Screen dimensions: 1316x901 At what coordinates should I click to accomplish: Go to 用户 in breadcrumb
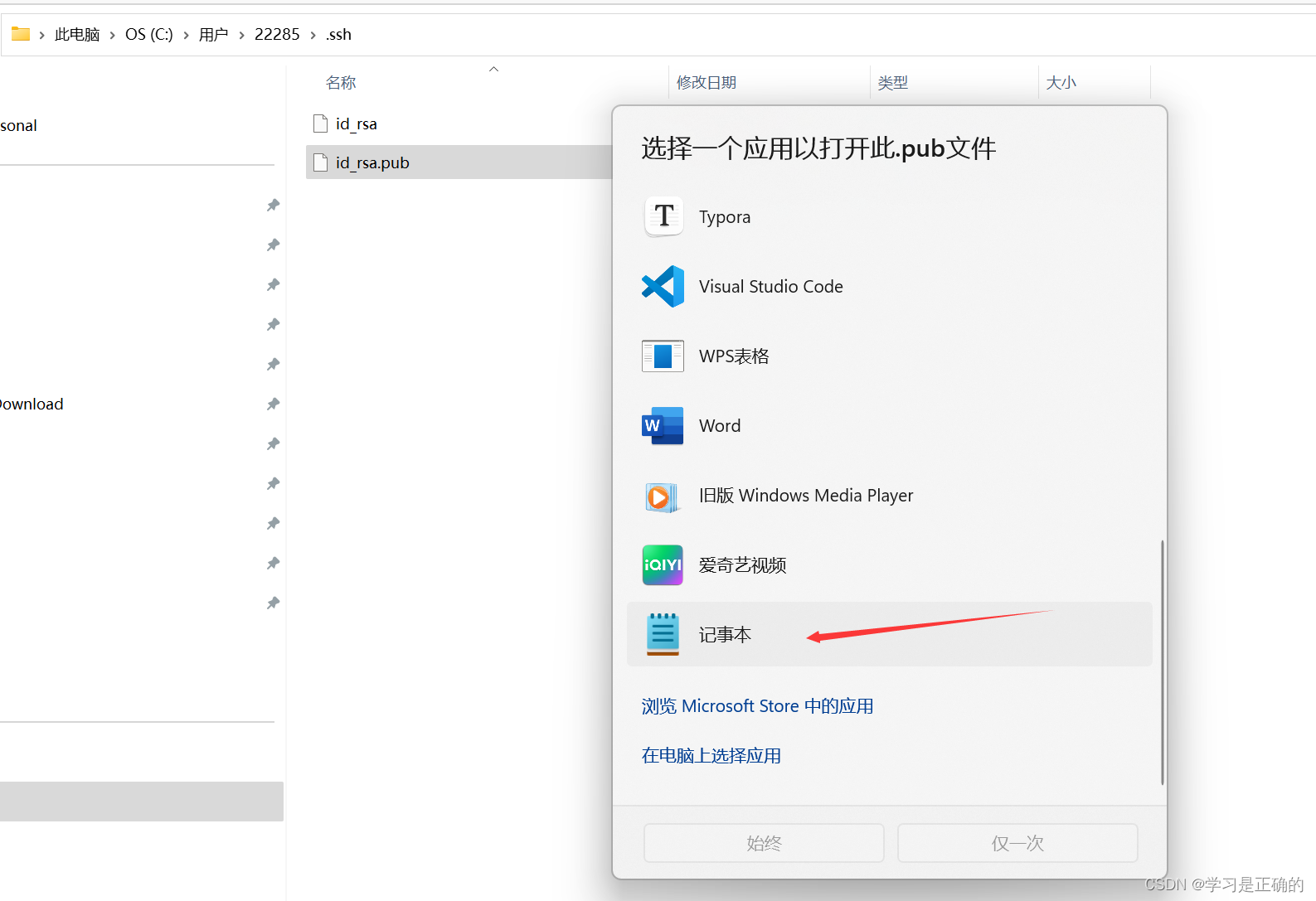213,34
